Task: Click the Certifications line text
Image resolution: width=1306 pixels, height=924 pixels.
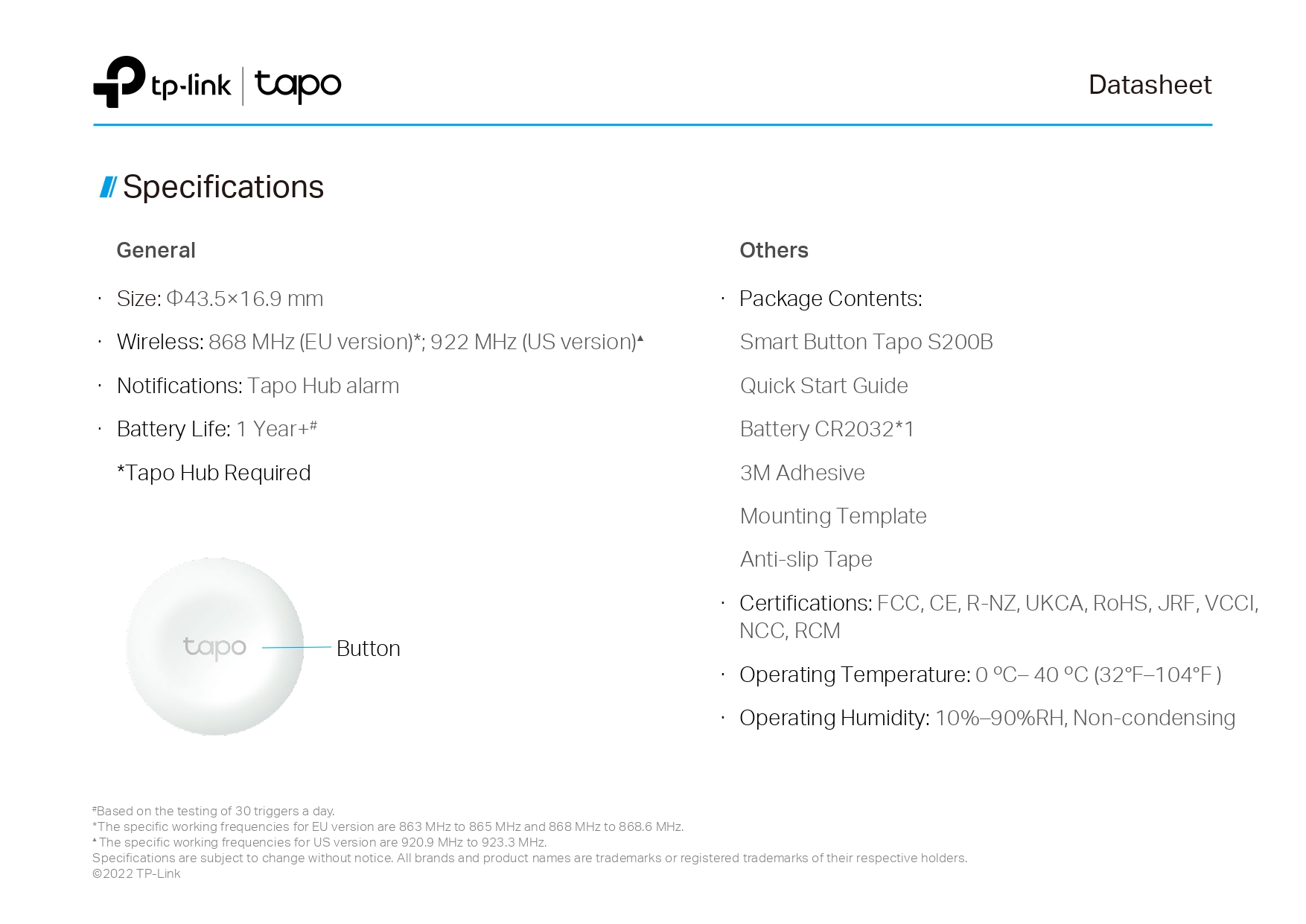Action: click(998, 616)
